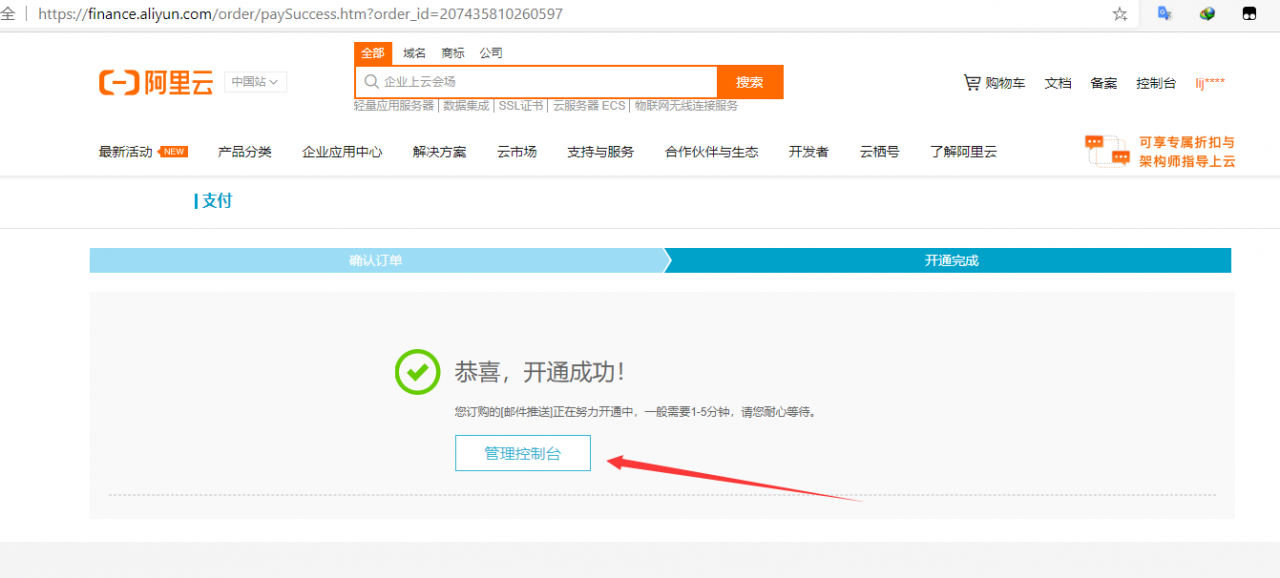Viewport: 1280px width, 578px height.
Task: Click the Aliyun logo
Action: tap(156, 83)
